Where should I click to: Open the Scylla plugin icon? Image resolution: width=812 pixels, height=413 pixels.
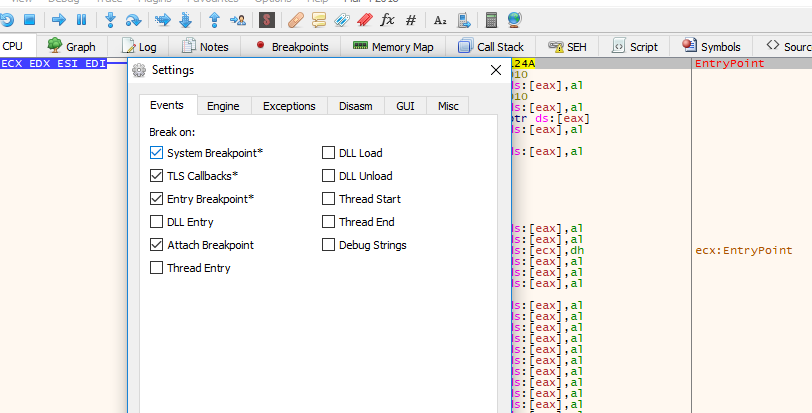(267, 20)
